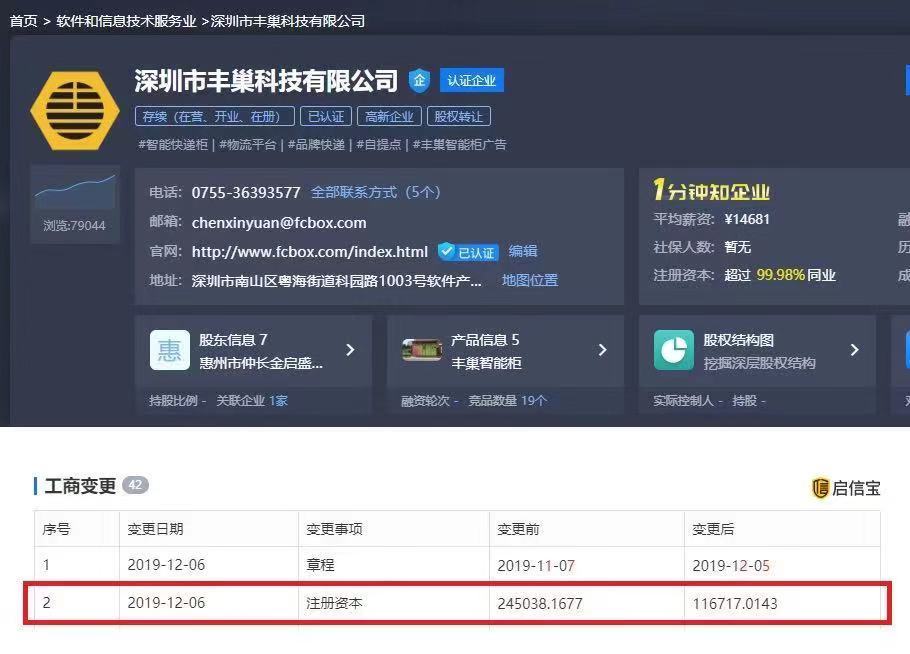910x654 pixels.
Task: Select the 注册资本 change row in 工商变更 table
Action: point(455,603)
